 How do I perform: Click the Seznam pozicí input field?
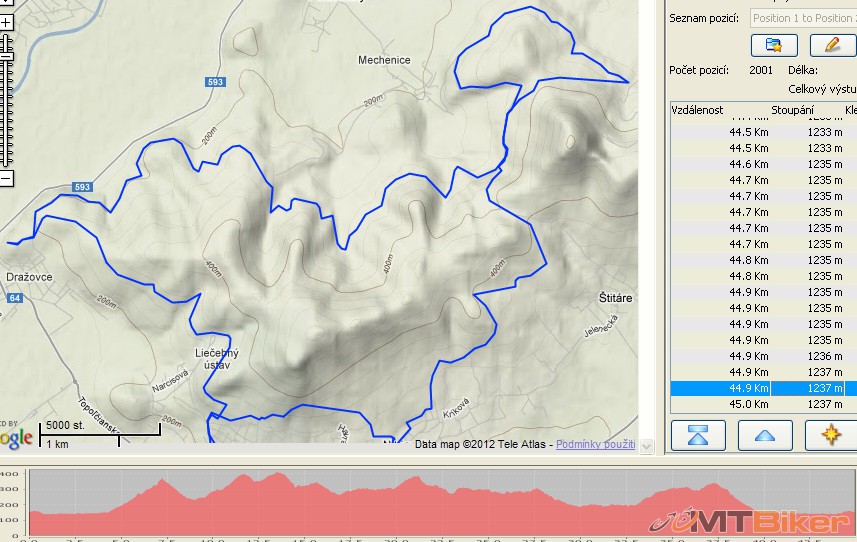(x=802, y=18)
